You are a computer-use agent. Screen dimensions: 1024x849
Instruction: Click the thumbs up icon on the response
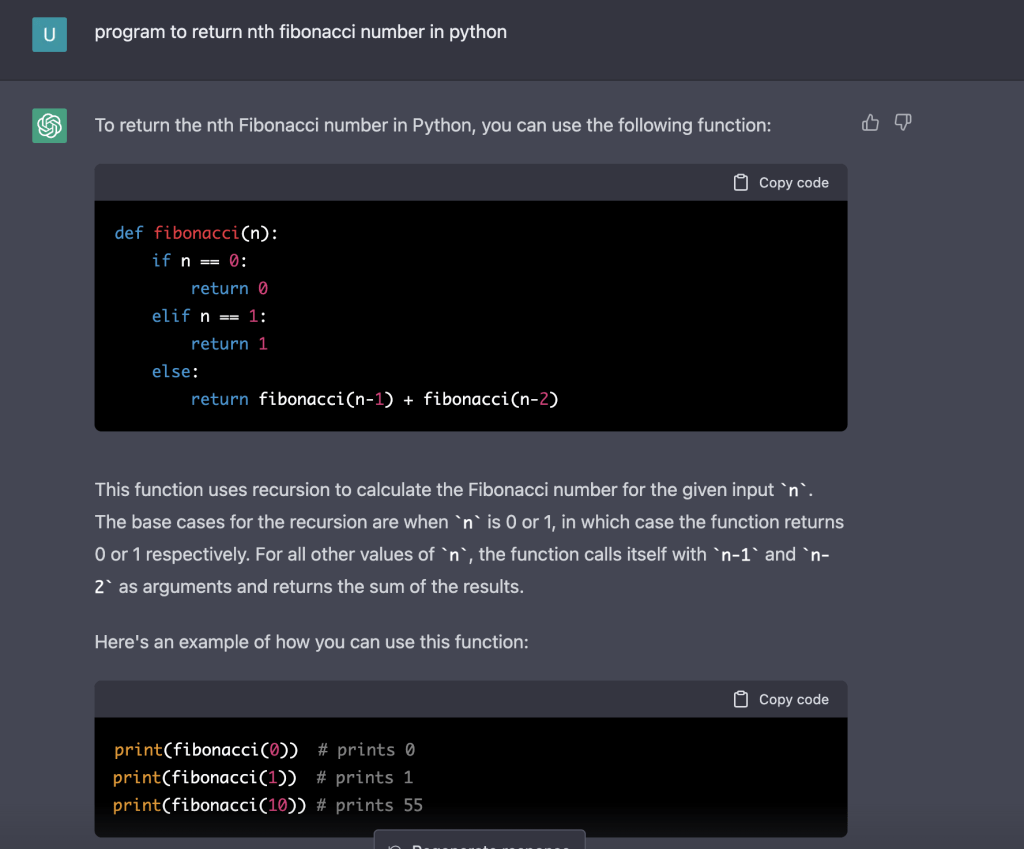(x=870, y=123)
